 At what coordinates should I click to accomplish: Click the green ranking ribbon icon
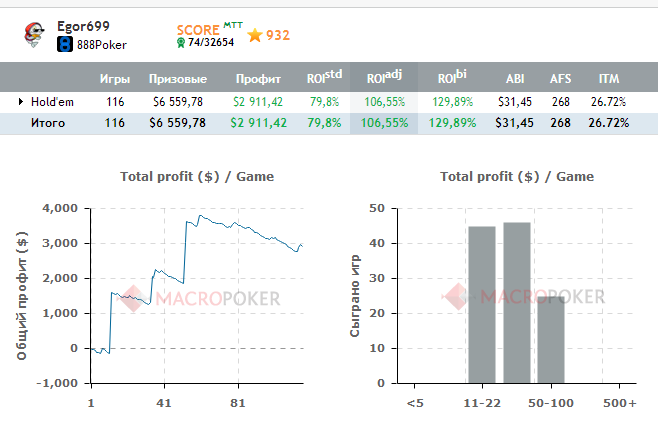click(x=180, y=43)
